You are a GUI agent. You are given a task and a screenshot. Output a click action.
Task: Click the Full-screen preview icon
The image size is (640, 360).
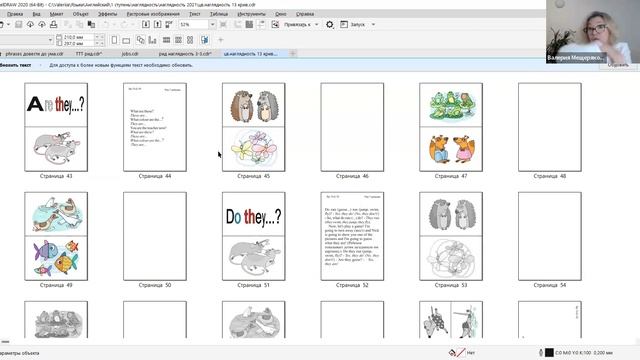tap(223, 24)
